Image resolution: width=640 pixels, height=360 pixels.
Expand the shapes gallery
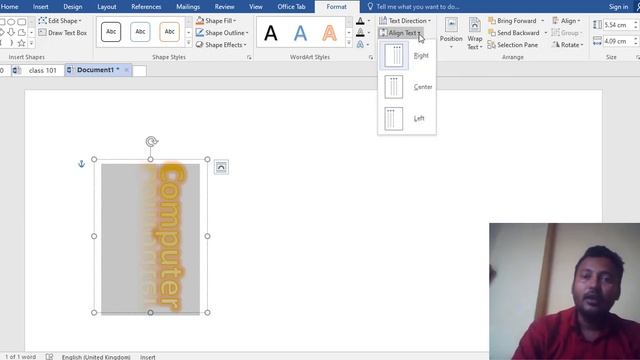point(31,43)
